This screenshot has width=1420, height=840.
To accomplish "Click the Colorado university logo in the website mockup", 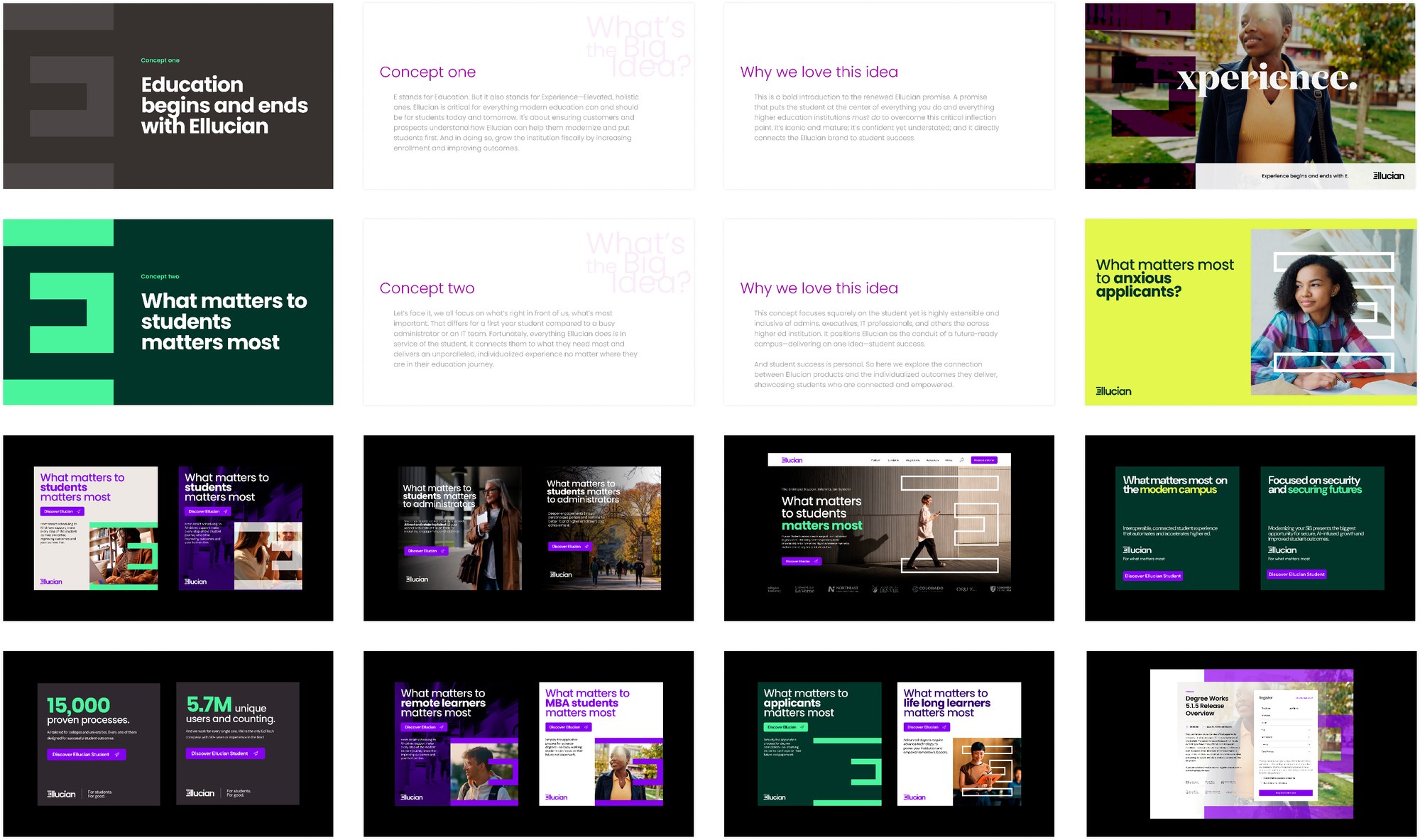I will pyautogui.click(x=928, y=589).
